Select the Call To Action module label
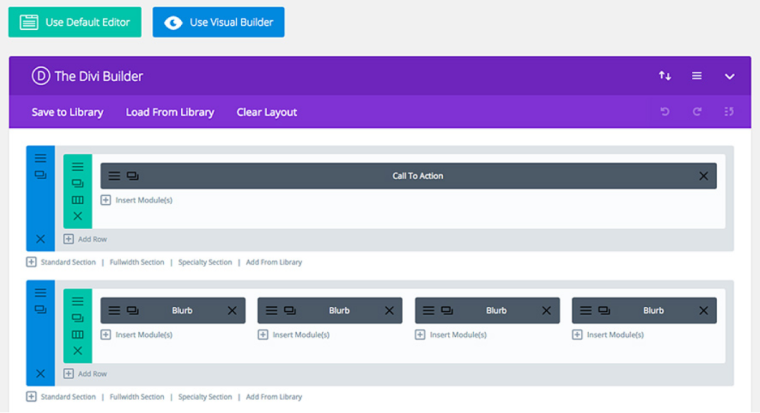Viewport: 760px width, 413px height. coord(417,176)
